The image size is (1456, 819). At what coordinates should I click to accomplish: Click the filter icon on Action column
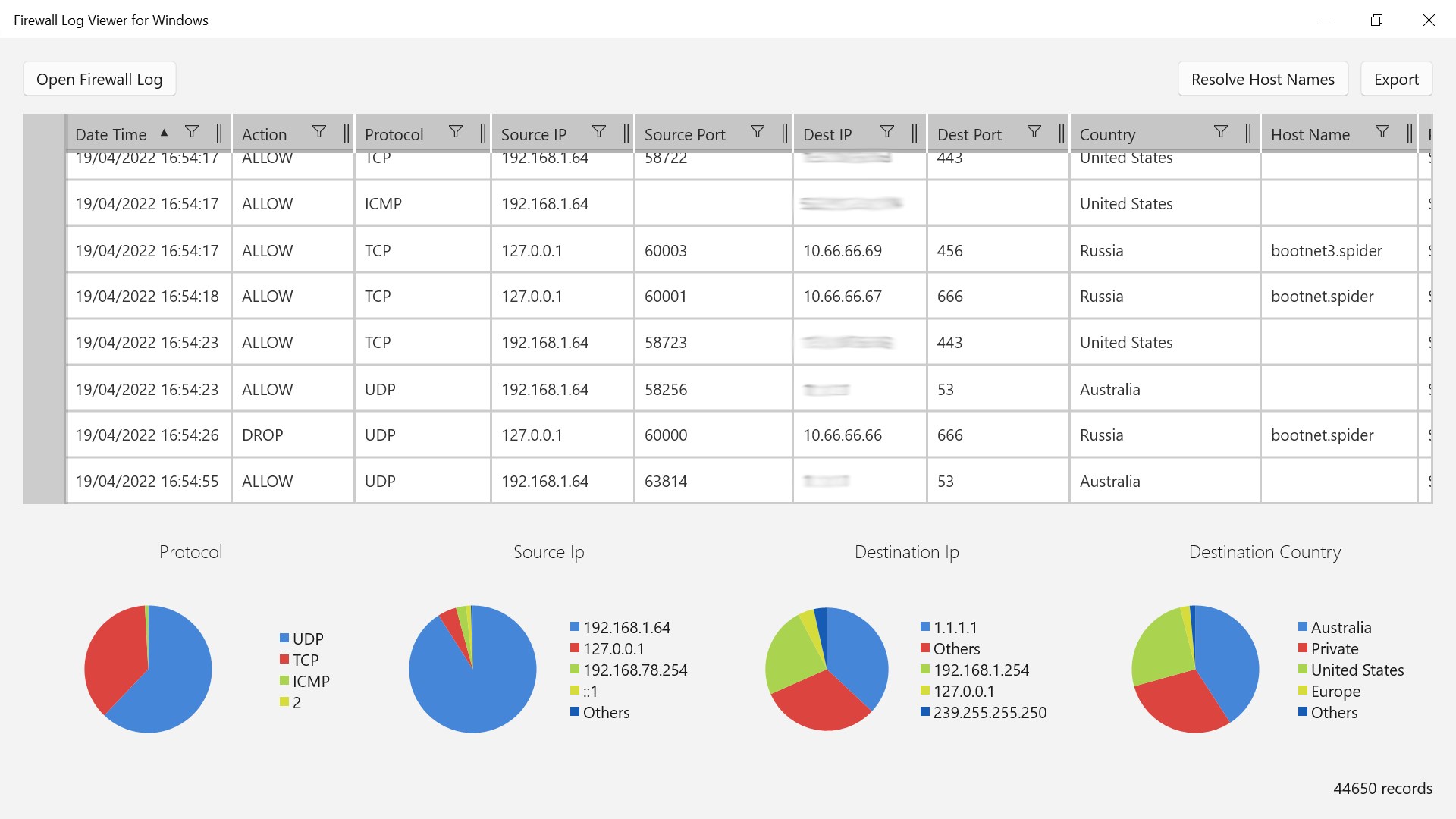coord(320,133)
